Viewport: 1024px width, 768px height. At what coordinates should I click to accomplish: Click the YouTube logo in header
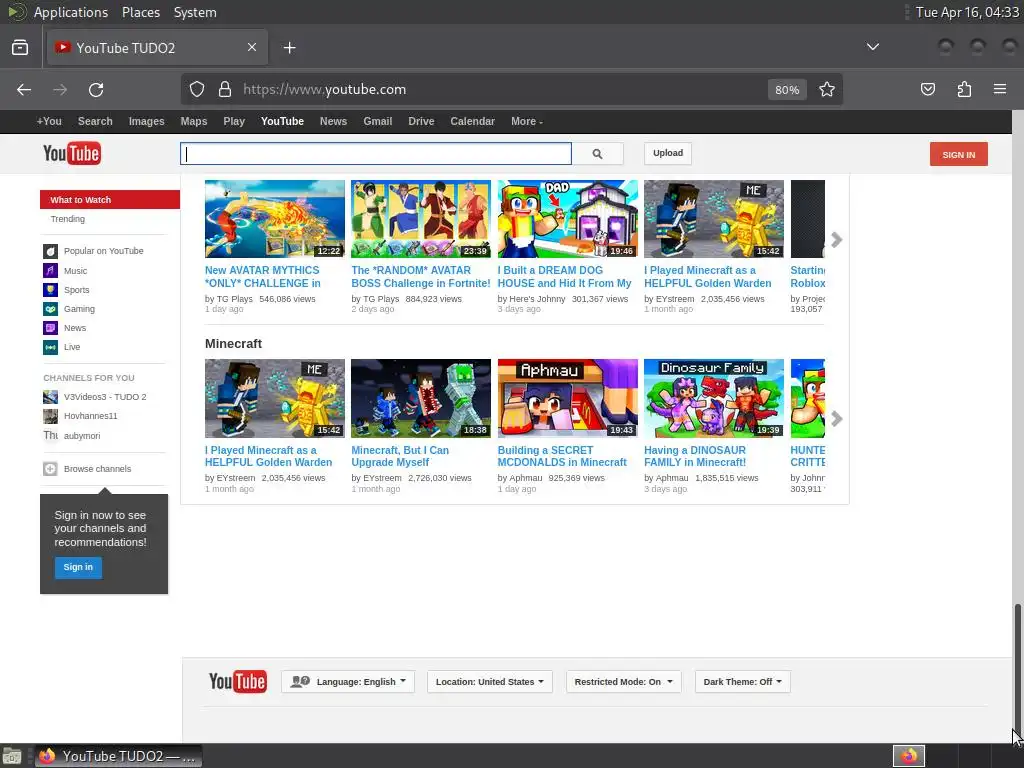pos(72,154)
